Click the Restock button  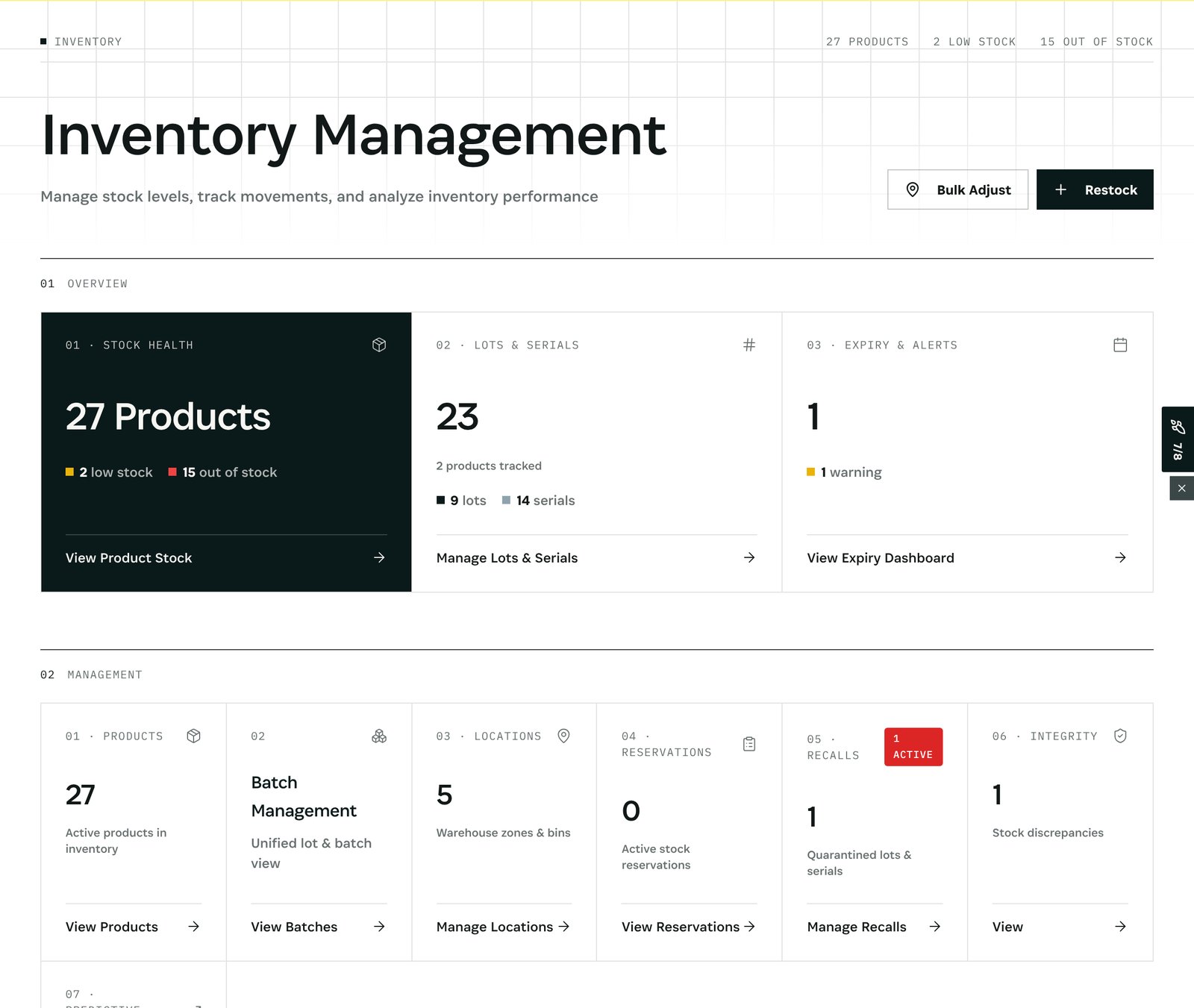[x=1095, y=190]
